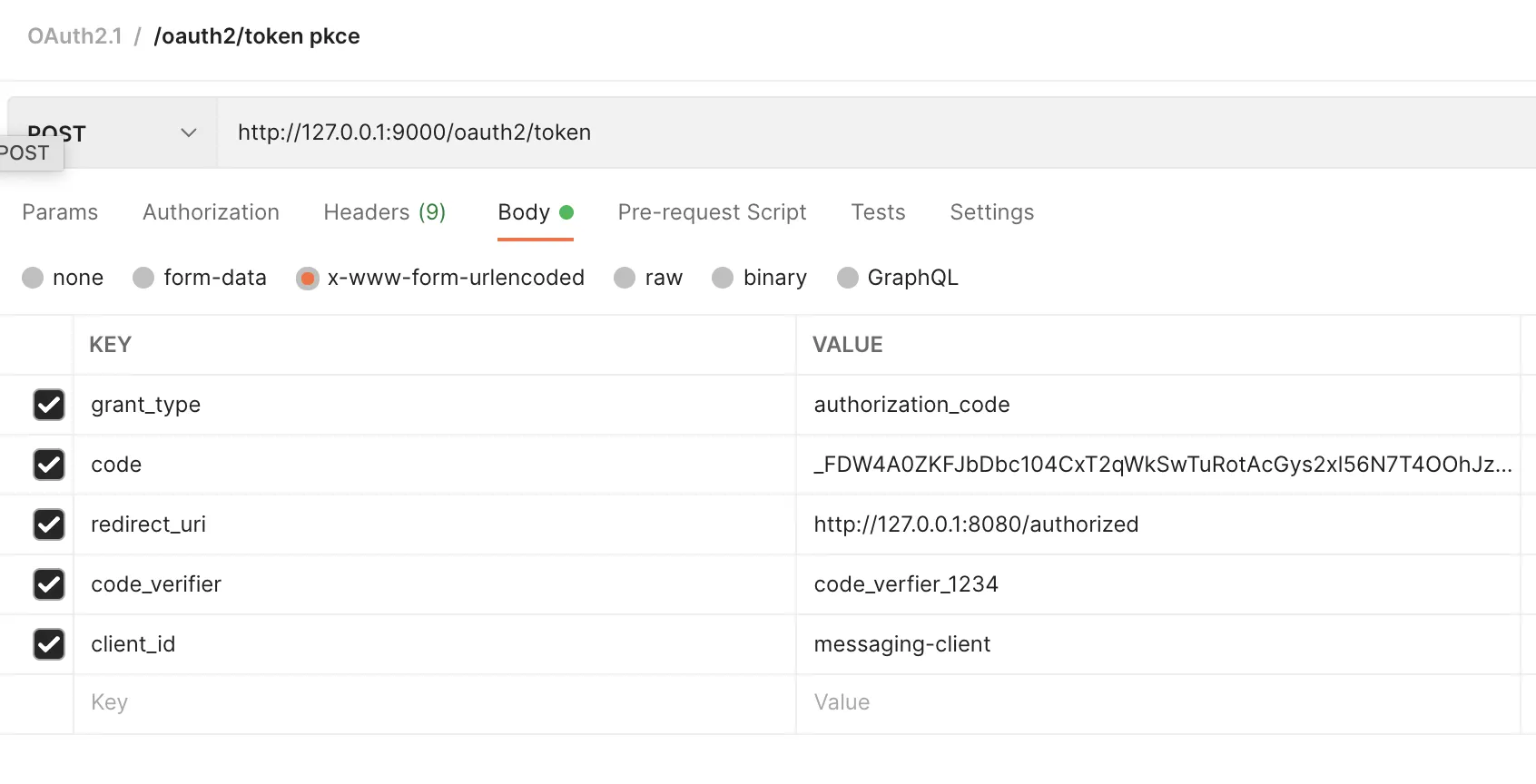Click the empty Key input cell
The height and width of the screenshot is (784, 1536).
click(436, 702)
